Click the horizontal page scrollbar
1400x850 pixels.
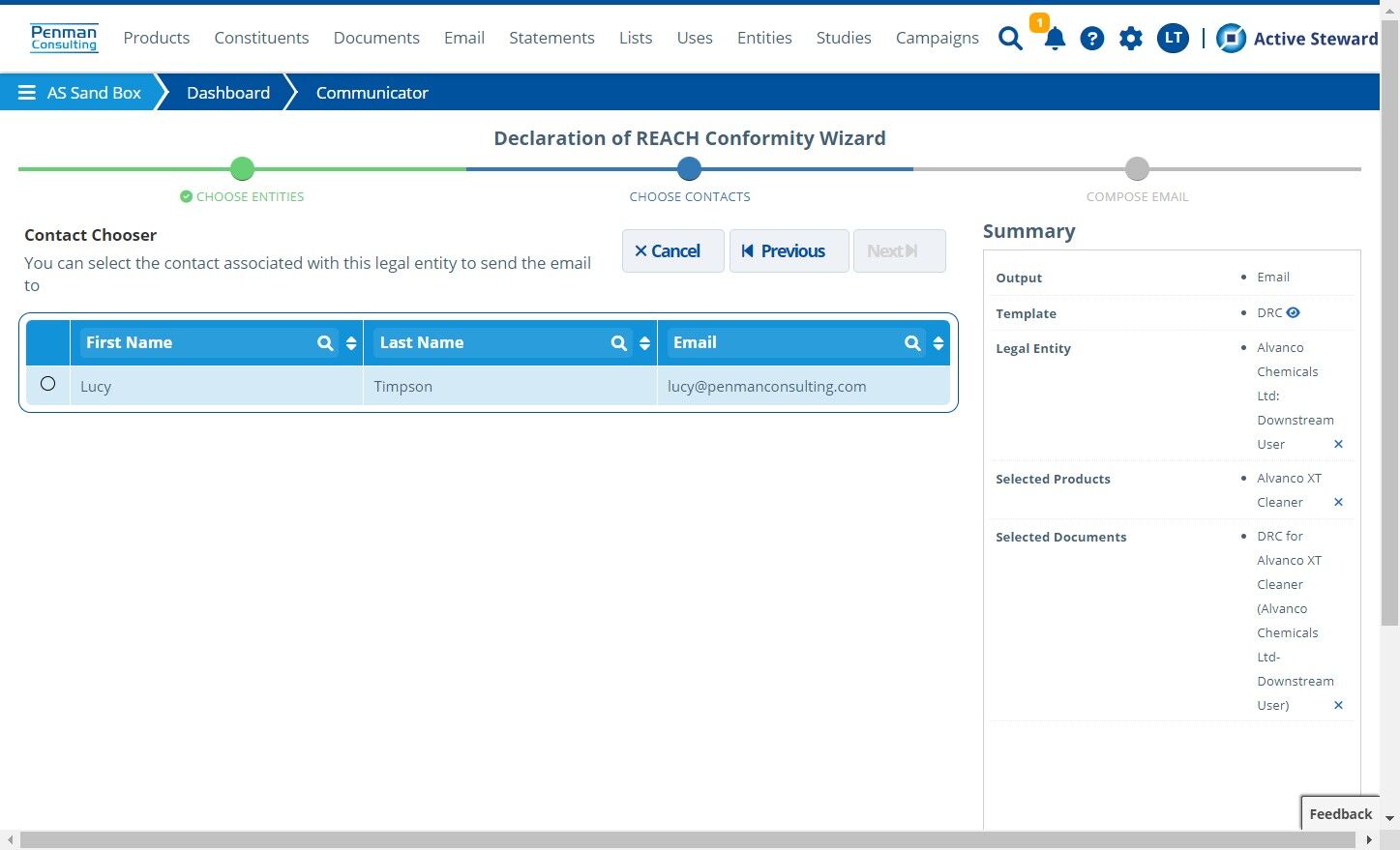[x=688, y=840]
